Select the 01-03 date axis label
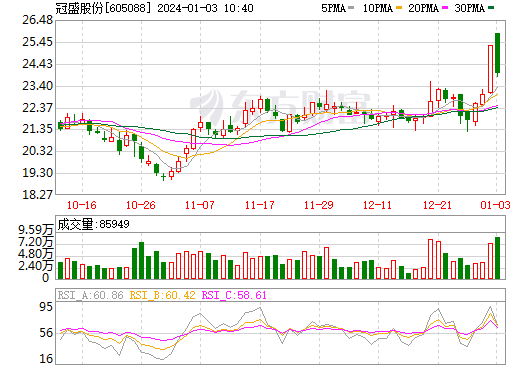Viewport: 520px width, 365px height. (x=495, y=205)
